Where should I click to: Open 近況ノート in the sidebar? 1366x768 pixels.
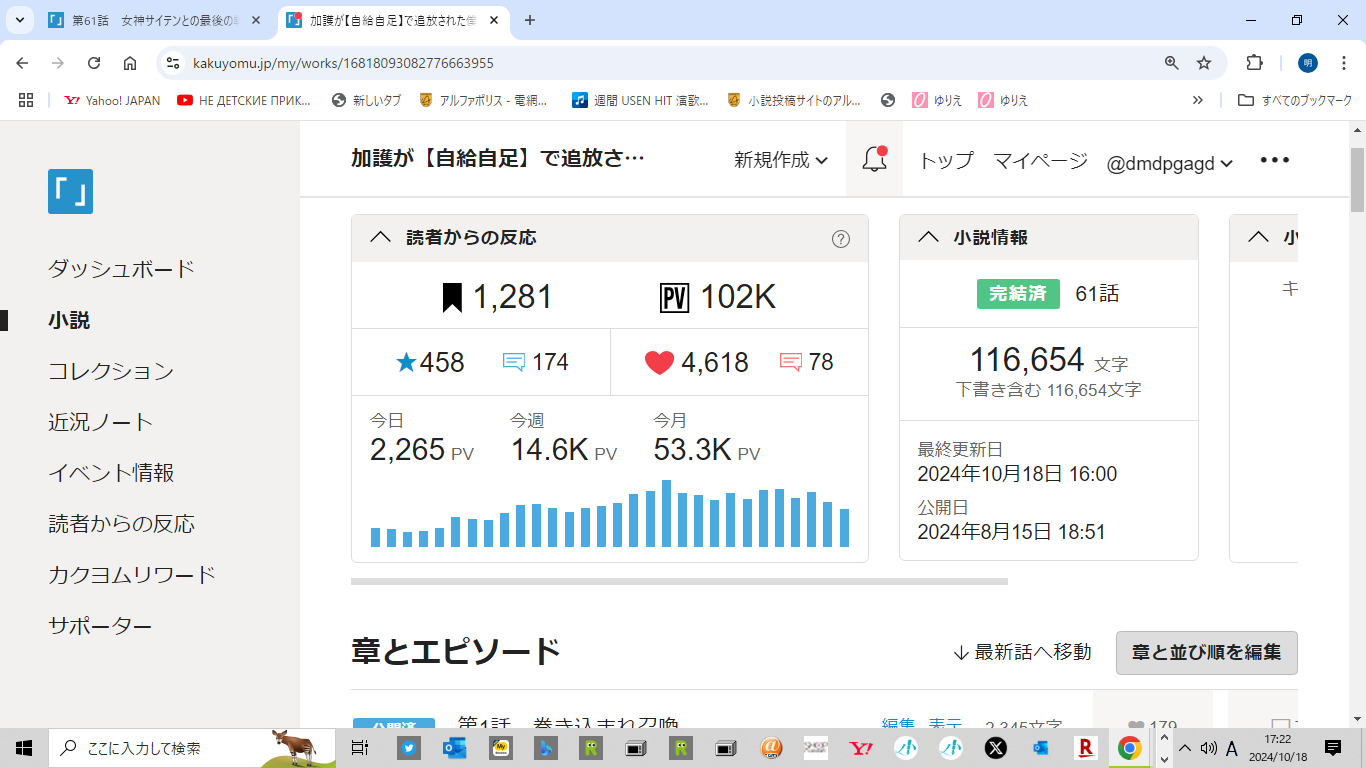[100, 422]
